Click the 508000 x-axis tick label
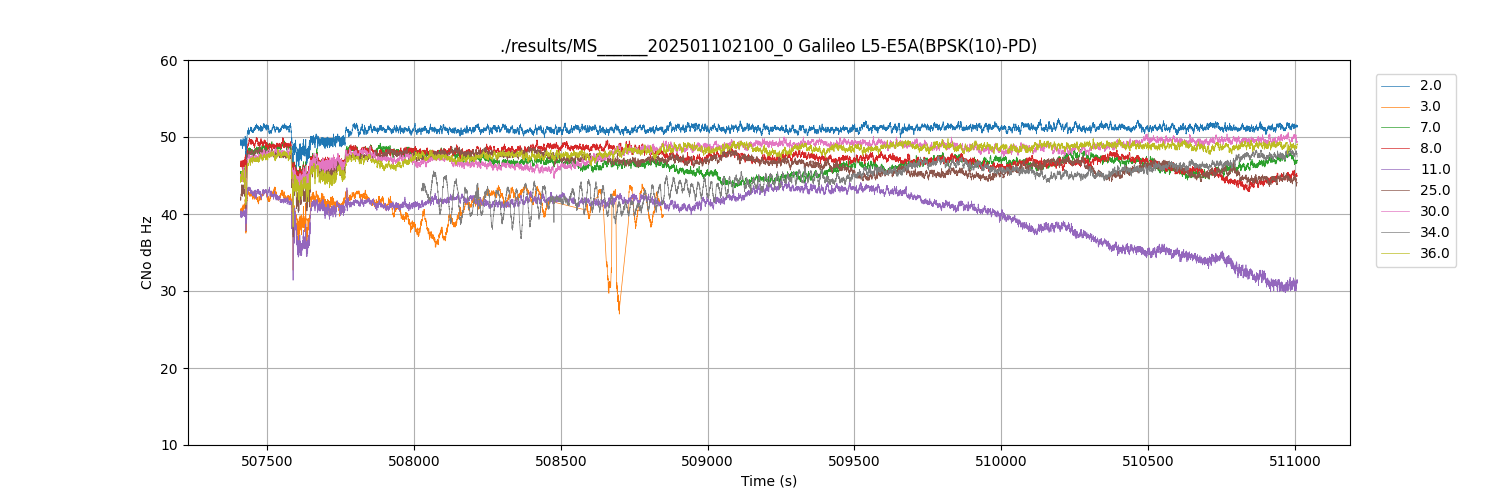Screen dimensions: 1500x500 tap(414, 460)
